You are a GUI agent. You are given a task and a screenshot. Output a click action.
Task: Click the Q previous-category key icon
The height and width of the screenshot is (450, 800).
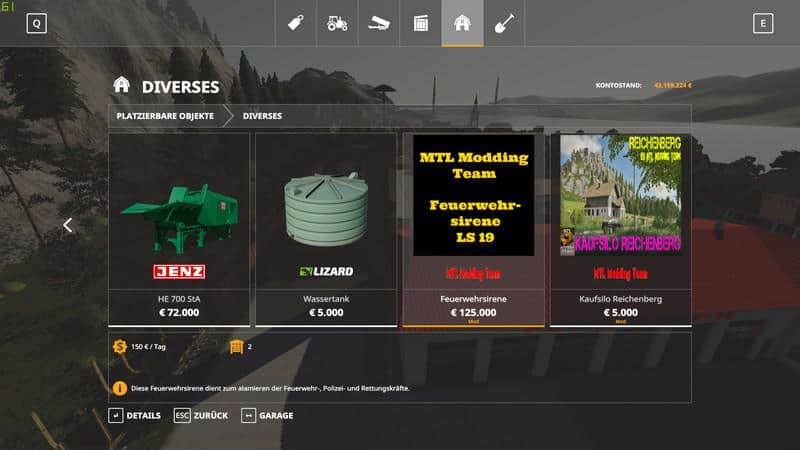point(37,23)
